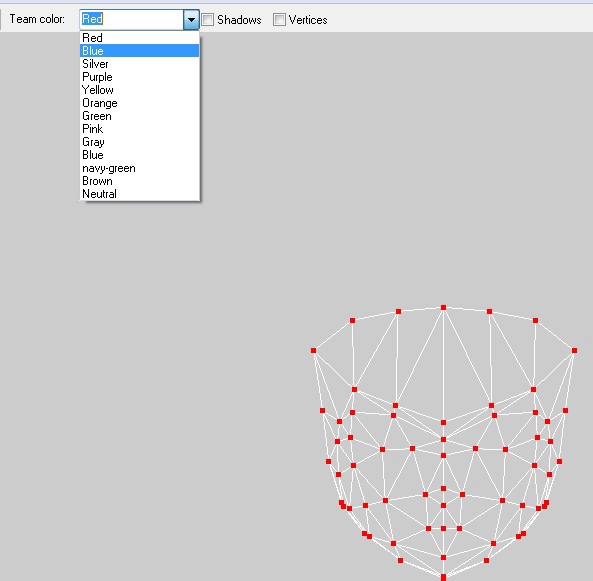
Task: Click the Team color text field showing Red
Action: click(x=132, y=19)
